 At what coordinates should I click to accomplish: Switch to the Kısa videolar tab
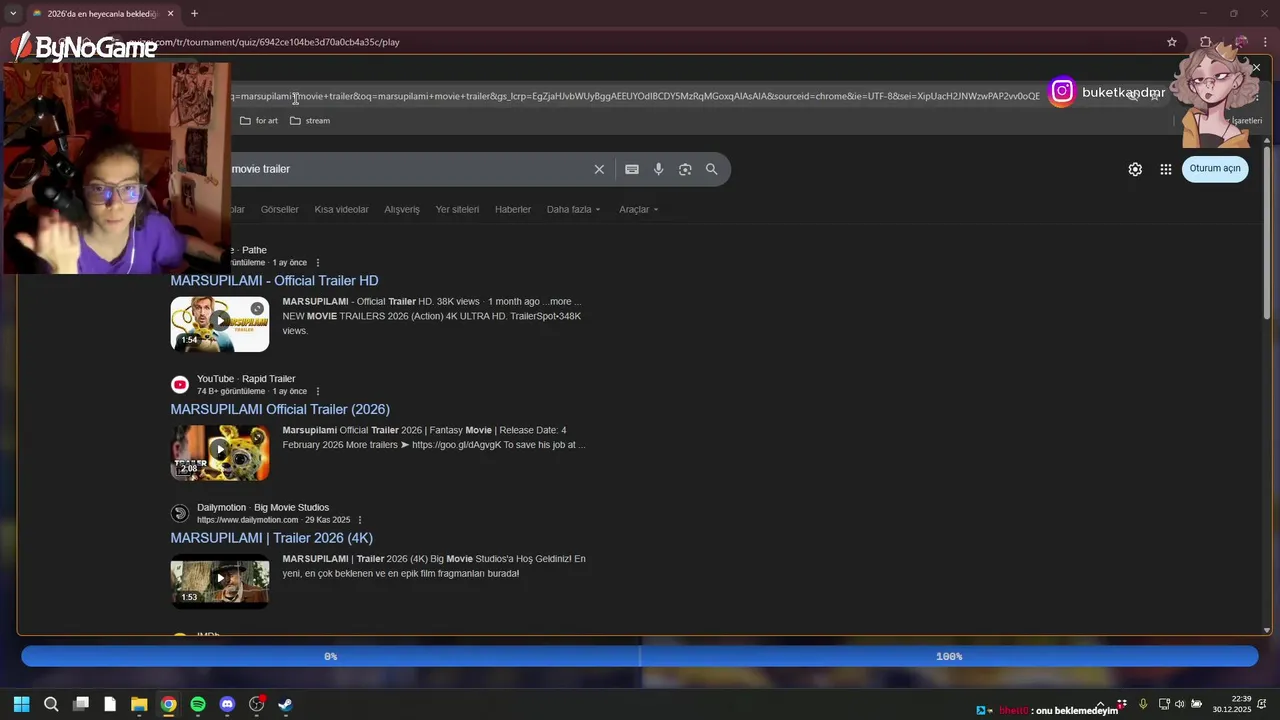click(x=342, y=210)
